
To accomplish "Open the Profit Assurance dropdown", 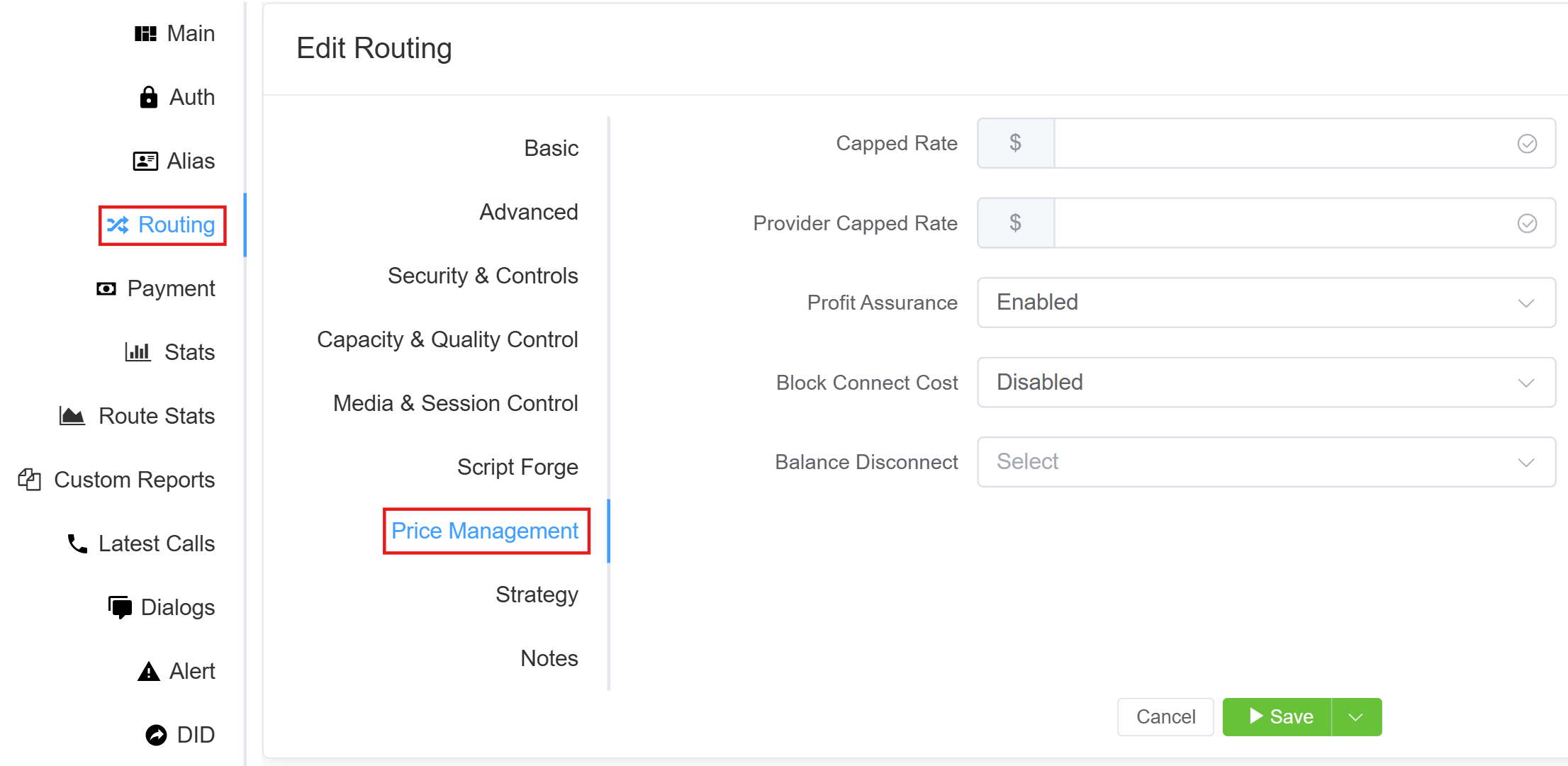I will point(1266,303).
